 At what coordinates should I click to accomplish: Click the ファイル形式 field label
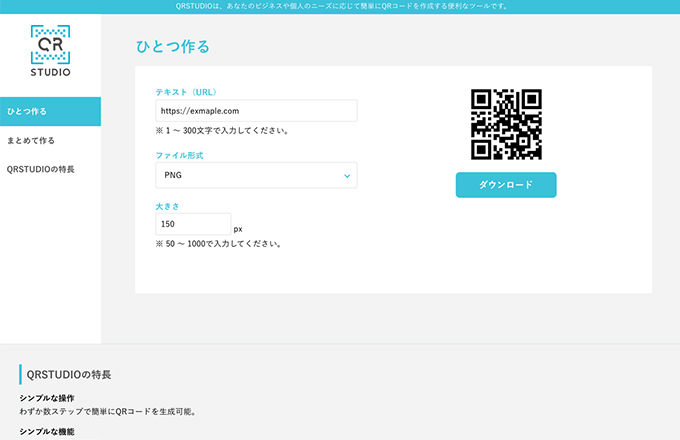[x=180, y=155]
